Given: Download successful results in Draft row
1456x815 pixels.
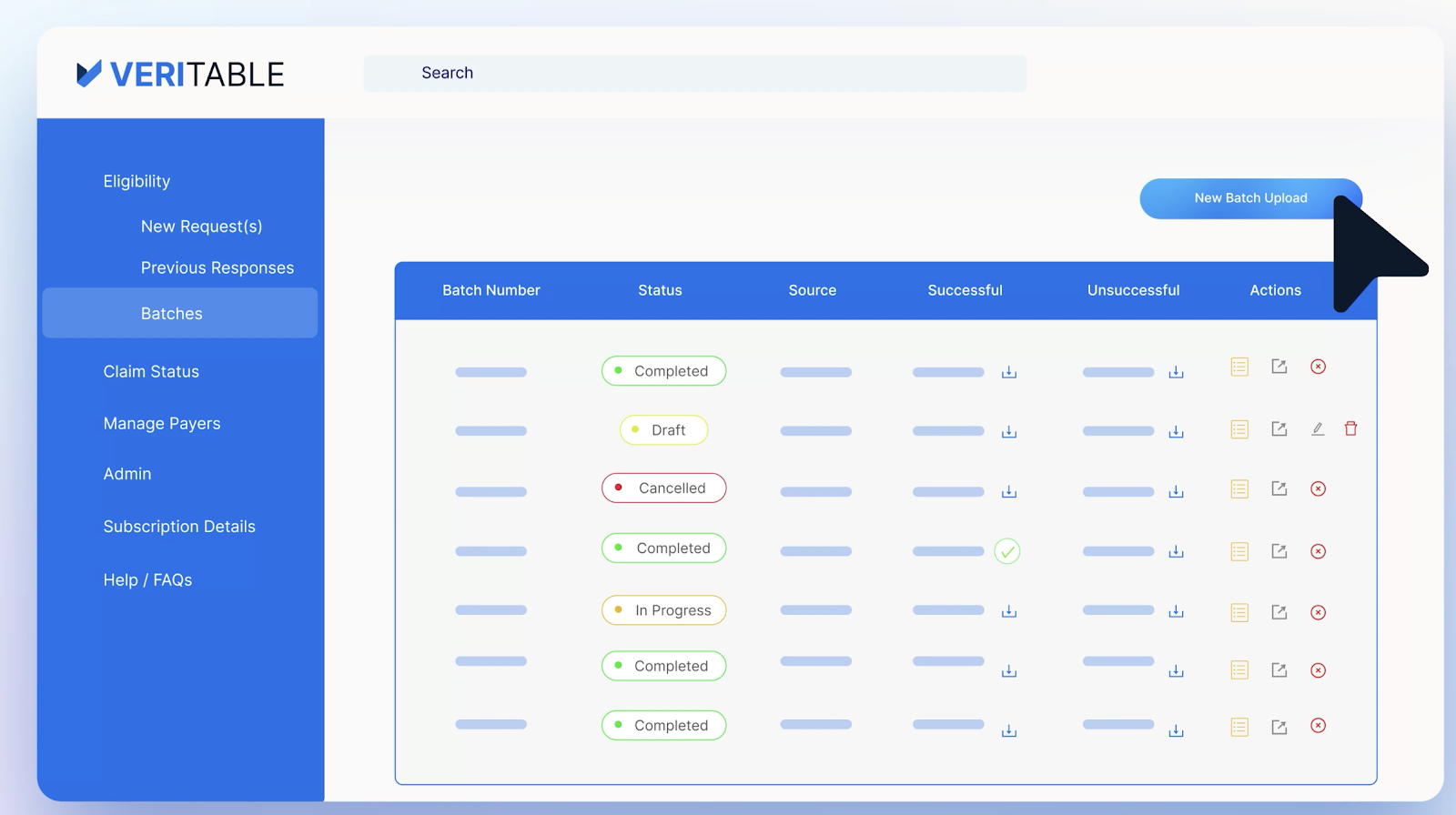Looking at the screenshot, I should coord(1008,432).
